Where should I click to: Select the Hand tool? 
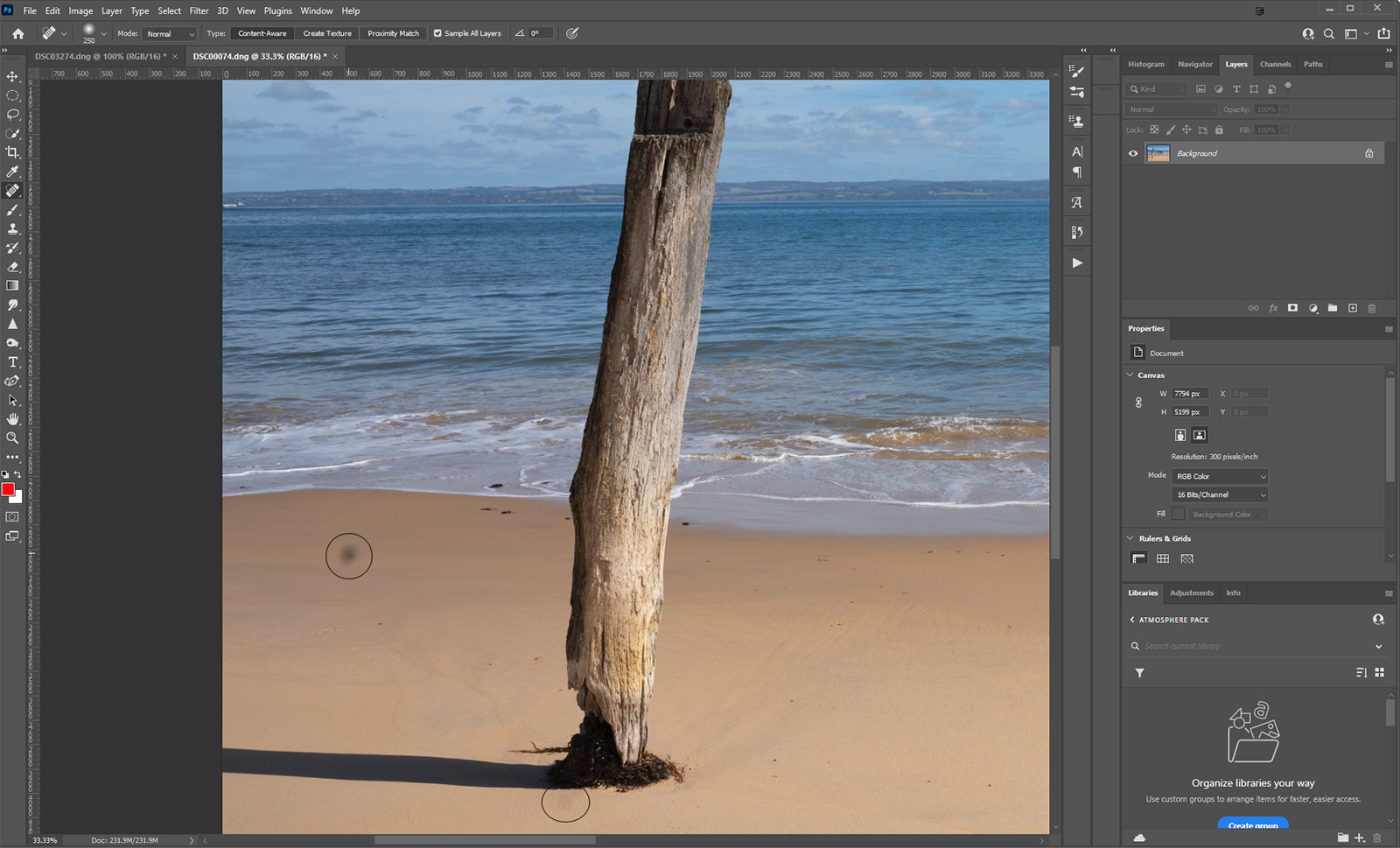[12, 419]
